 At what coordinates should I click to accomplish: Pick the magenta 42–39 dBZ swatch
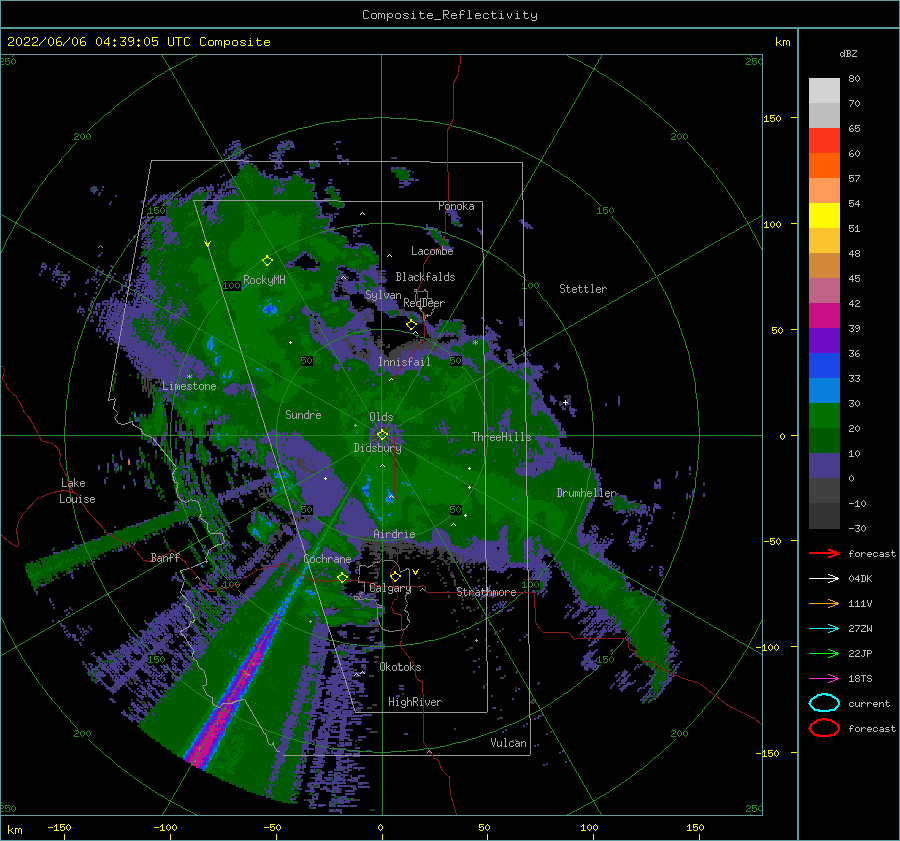(x=824, y=316)
